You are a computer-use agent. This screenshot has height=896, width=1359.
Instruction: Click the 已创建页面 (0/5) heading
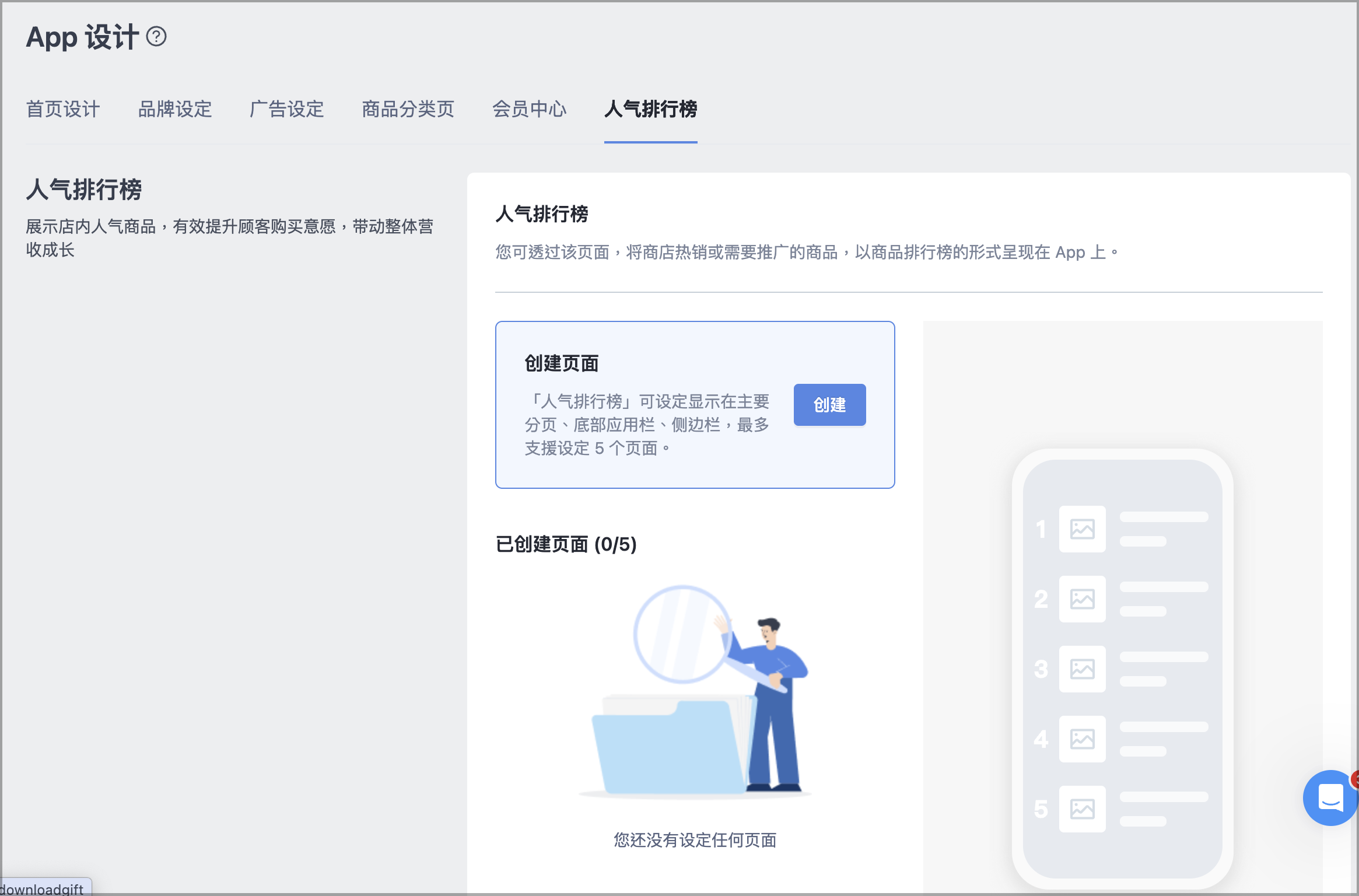point(566,544)
